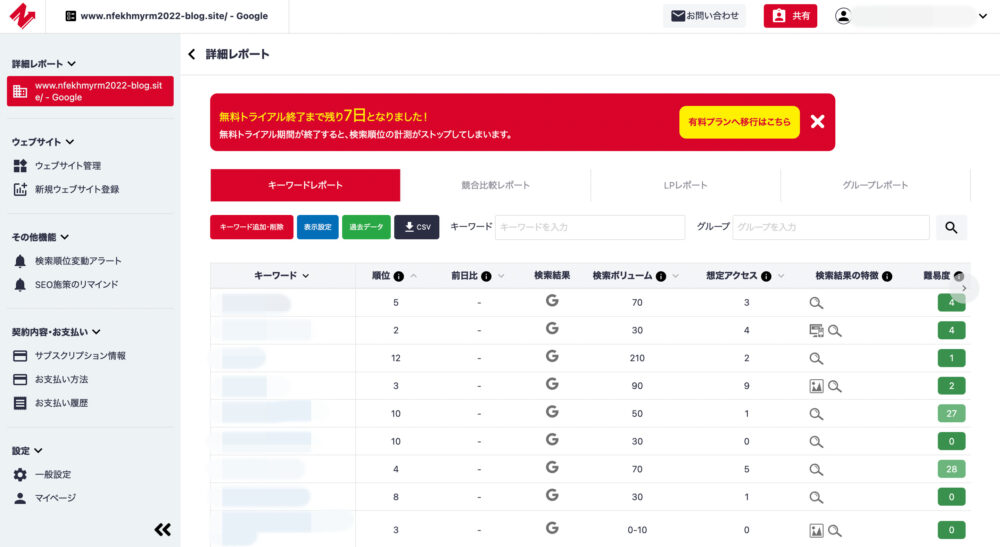The image size is (1000, 547).
Task: Switch to LPレポート tab
Action: point(686,185)
